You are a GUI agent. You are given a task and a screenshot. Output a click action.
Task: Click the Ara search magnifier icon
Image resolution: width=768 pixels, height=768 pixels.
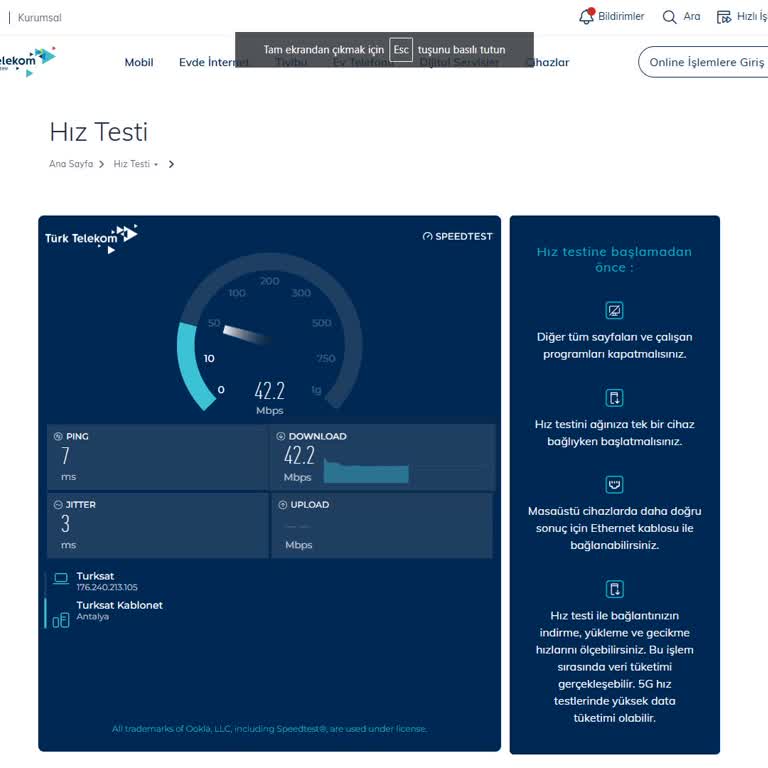point(669,17)
